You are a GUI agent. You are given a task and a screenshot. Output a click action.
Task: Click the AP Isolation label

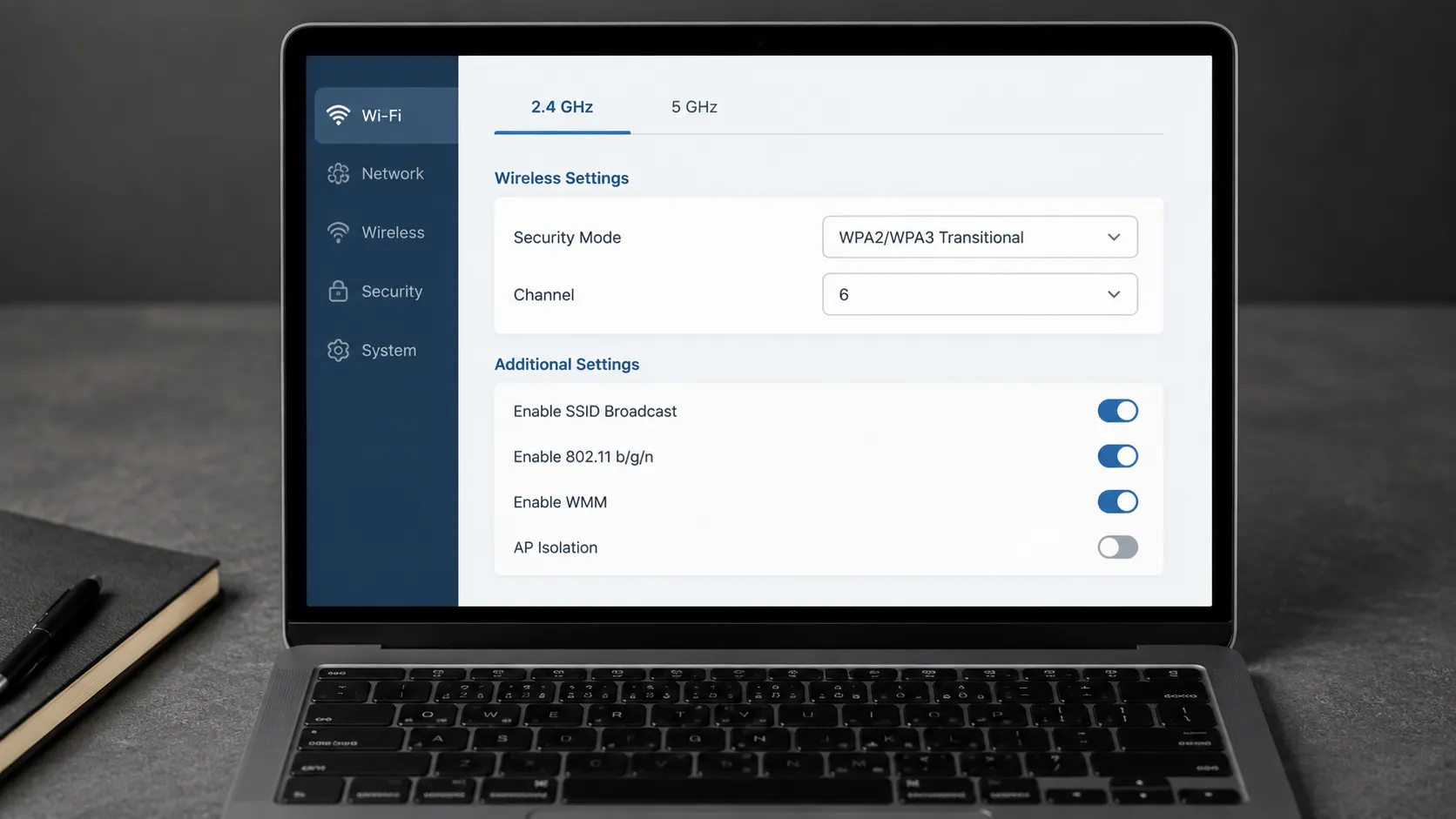(x=556, y=547)
